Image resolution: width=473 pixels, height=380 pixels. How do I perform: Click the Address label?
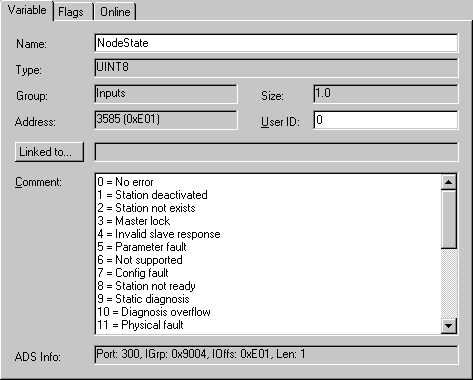click(x=35, y=122)
